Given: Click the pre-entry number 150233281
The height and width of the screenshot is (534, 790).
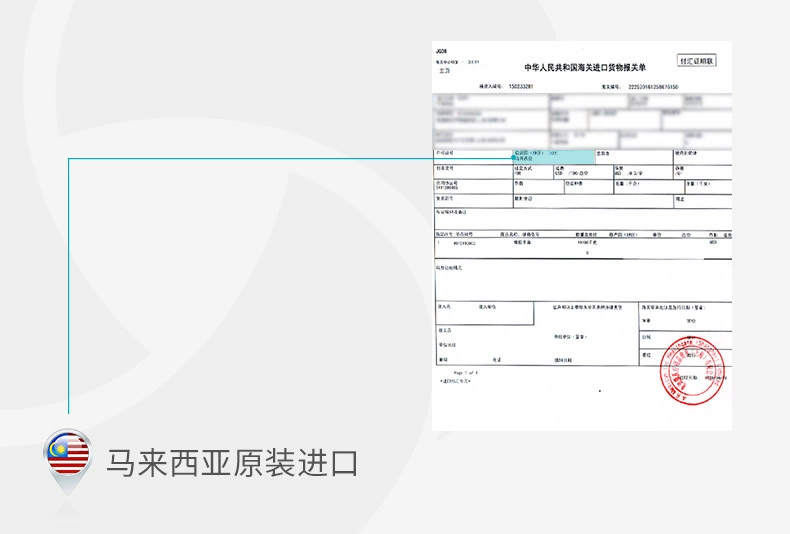Looking at the screenshot, I should pos(520,87).
